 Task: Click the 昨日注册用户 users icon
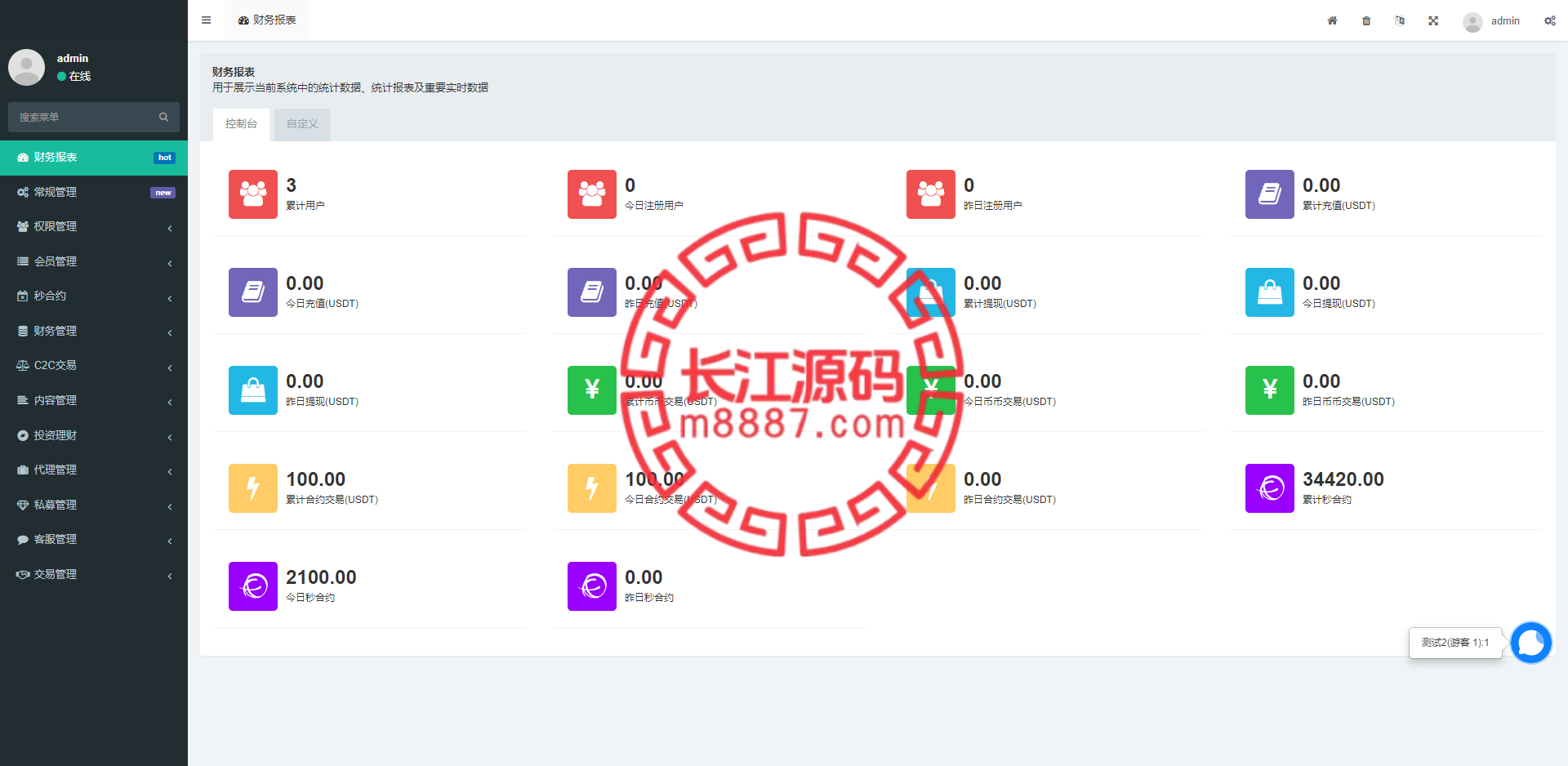931,194
